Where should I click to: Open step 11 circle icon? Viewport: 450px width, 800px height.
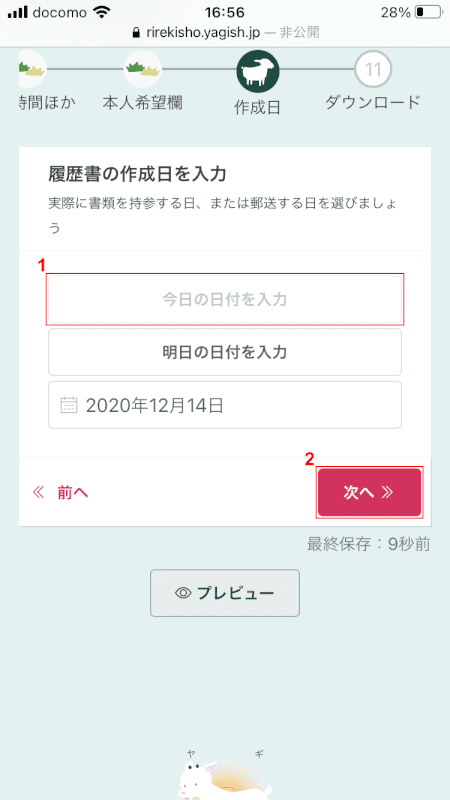coord(373,69)
